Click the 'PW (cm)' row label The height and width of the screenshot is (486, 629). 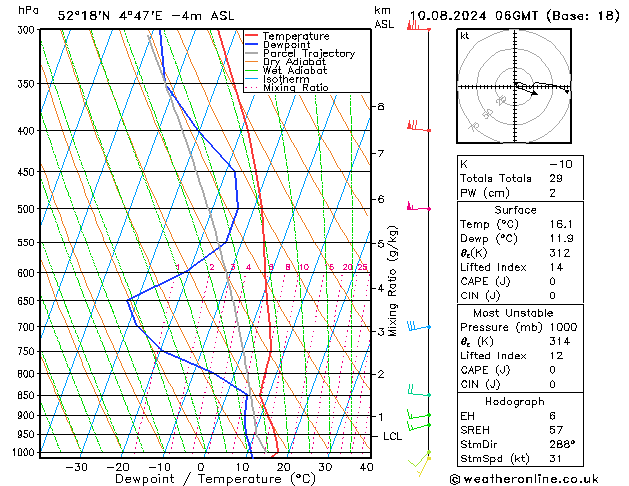pyautogui.click(x=485, y=193)
